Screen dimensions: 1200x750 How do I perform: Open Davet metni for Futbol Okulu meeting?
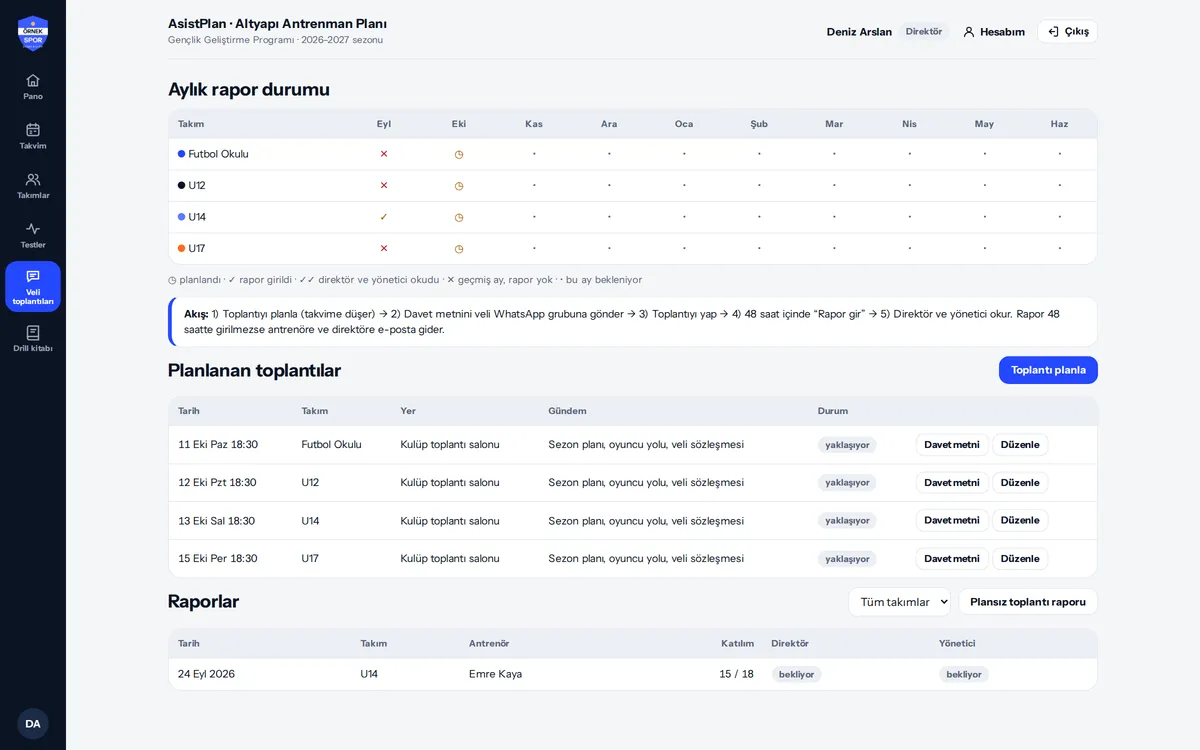coord(952,445)
